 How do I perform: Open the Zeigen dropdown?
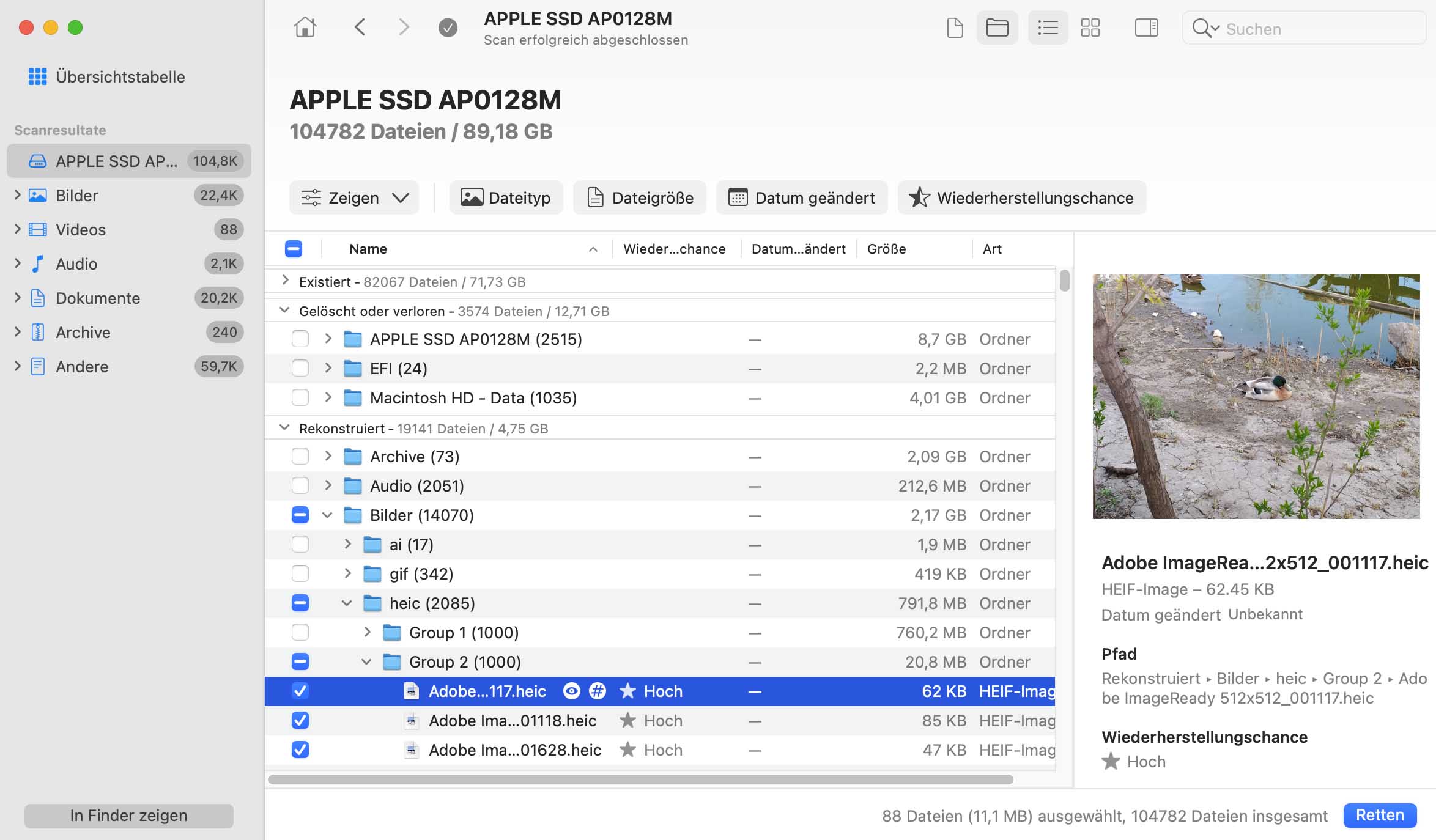[x=354, y=197]
